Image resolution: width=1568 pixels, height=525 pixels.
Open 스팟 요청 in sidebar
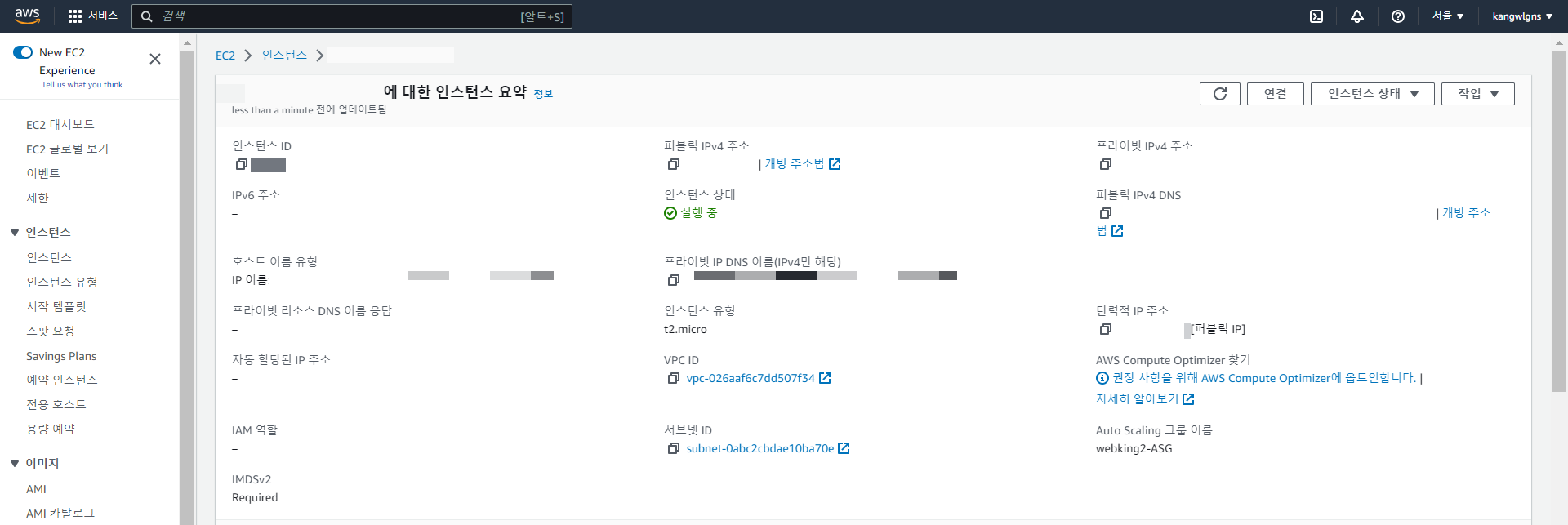pos(51,331)
